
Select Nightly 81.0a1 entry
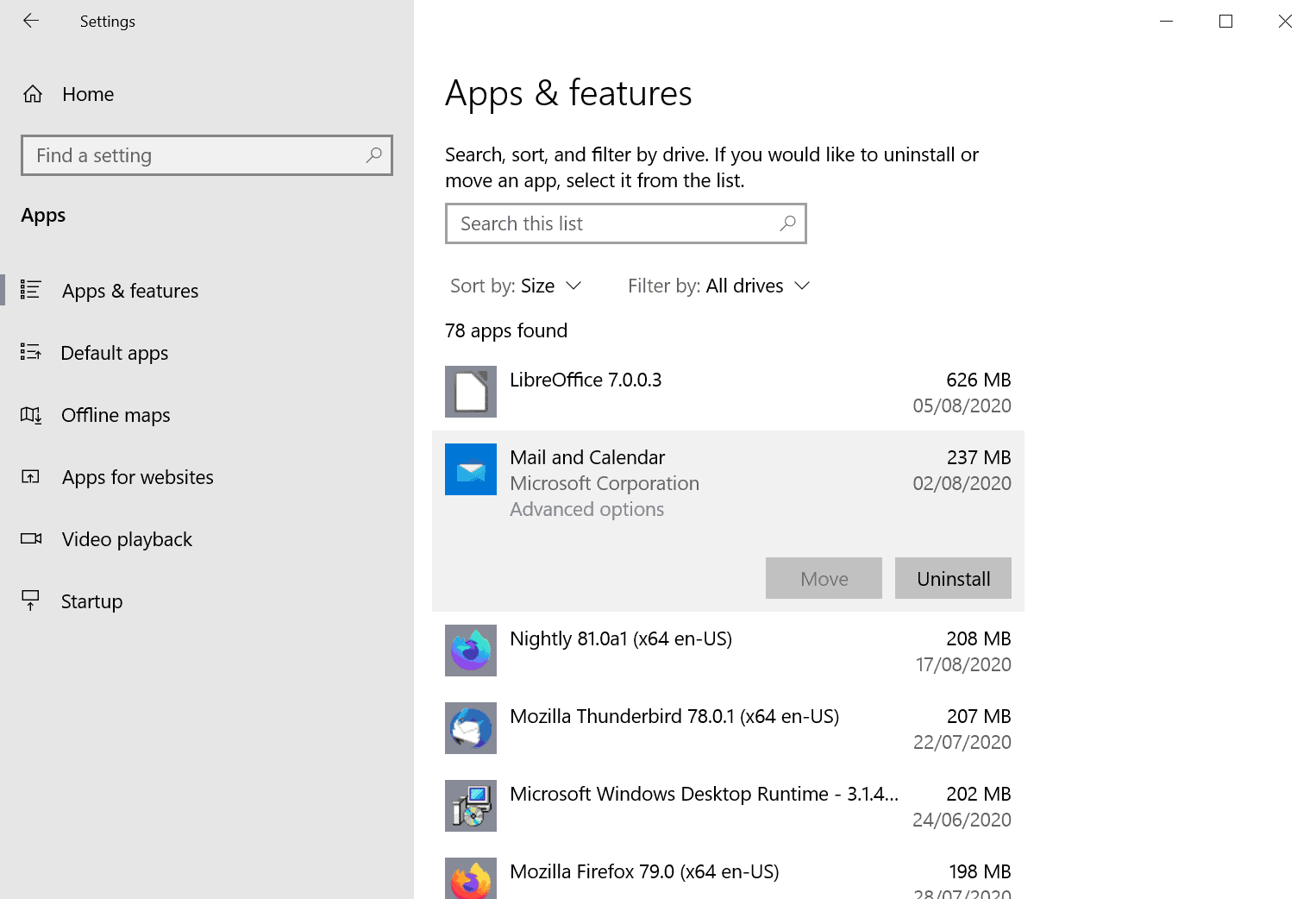(x=728, y=651)
